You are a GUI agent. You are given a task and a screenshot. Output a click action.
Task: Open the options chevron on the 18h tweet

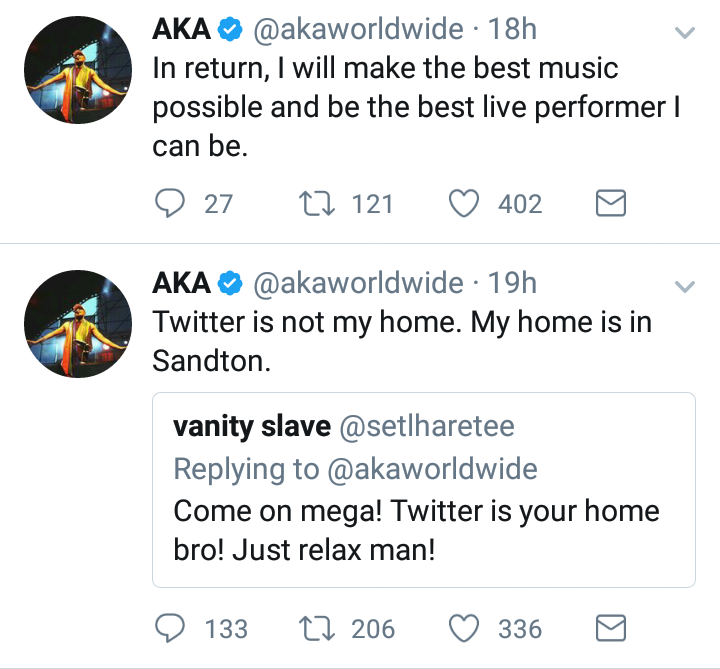point(685,33)
